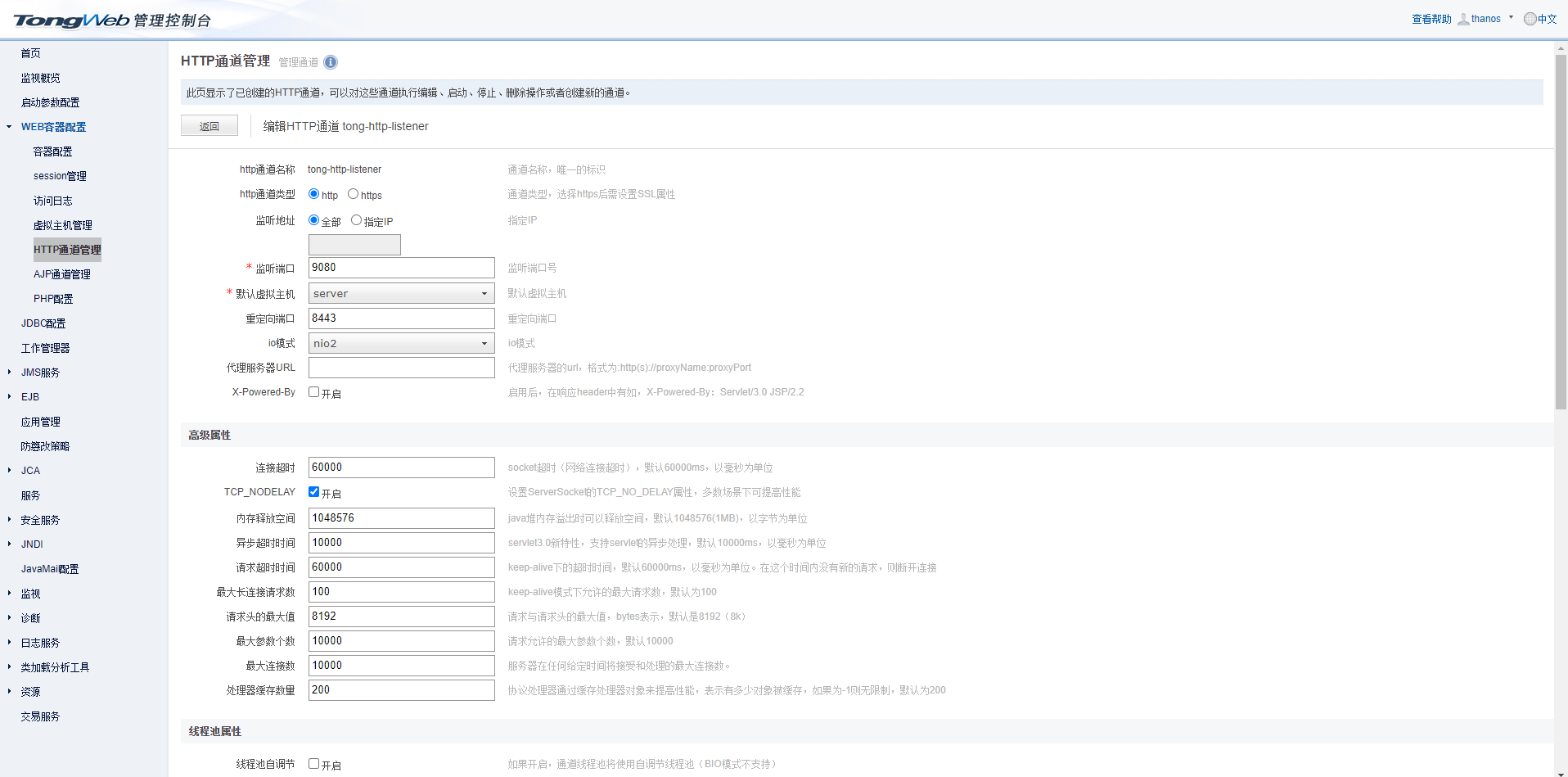Open the 默认虚拟主机 dropdown
This screenshot has width=1568, height=777.
point(401,293)
